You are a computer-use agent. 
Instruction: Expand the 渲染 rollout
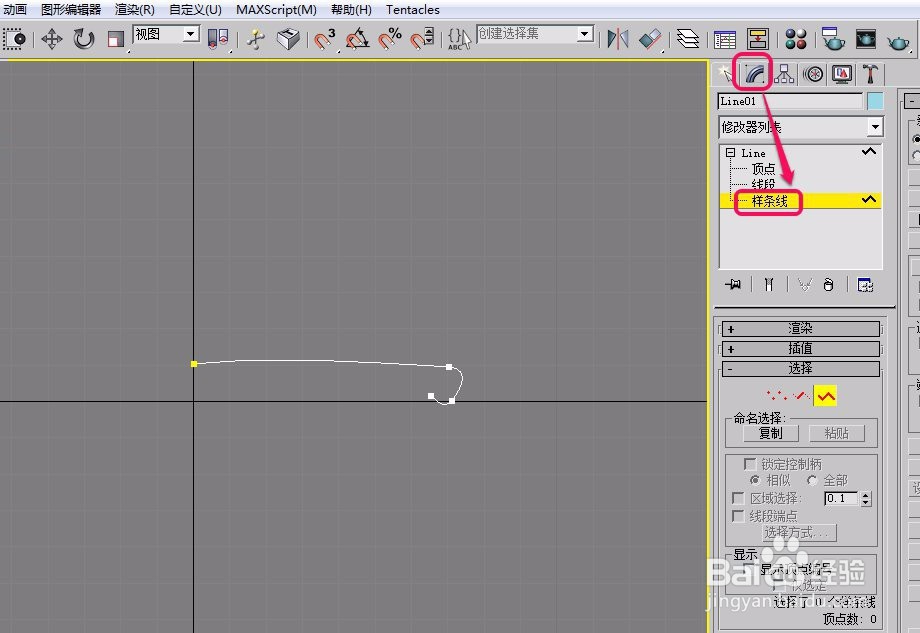(800, 329)
